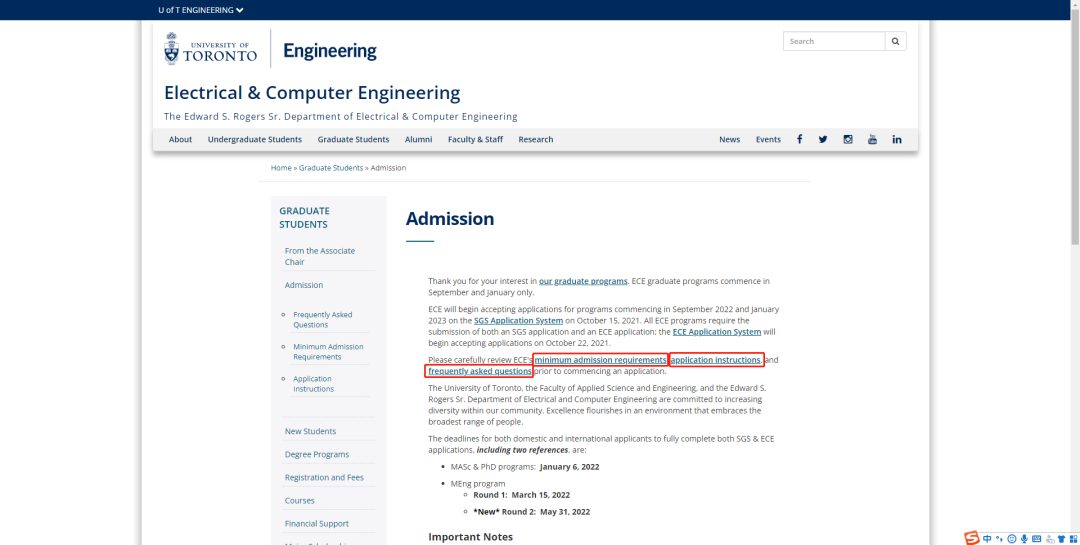Open the Graduate Students menu
The image size is (1080, 545).
pyautogui.click(x=353, y=139)
